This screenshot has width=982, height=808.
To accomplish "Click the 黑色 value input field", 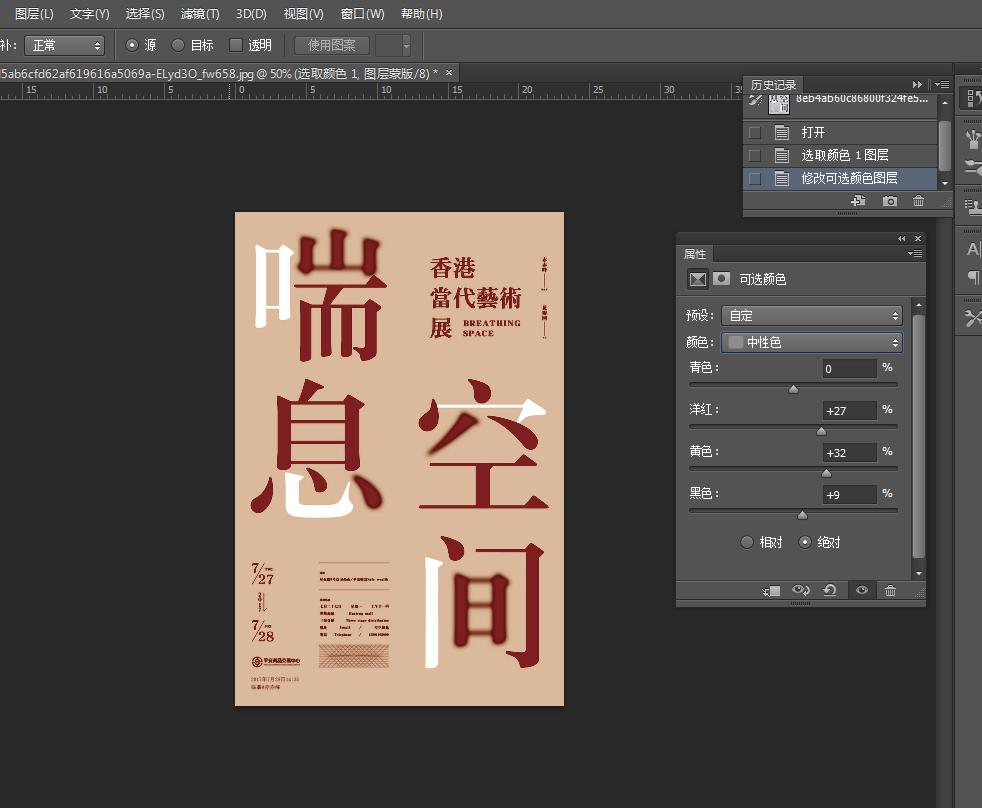I will [x=848, y=494].
